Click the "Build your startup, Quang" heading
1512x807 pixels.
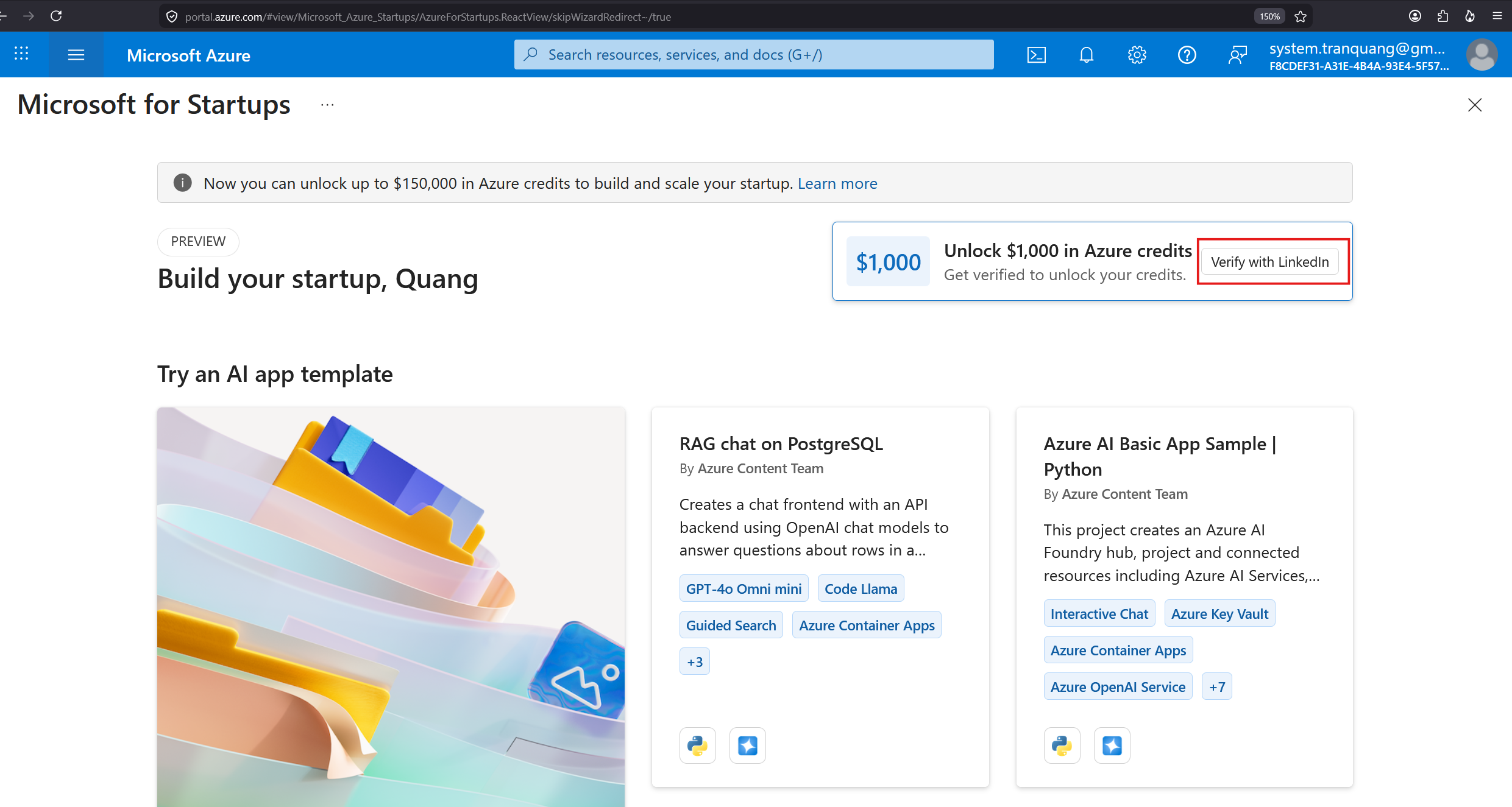(318, 279)
